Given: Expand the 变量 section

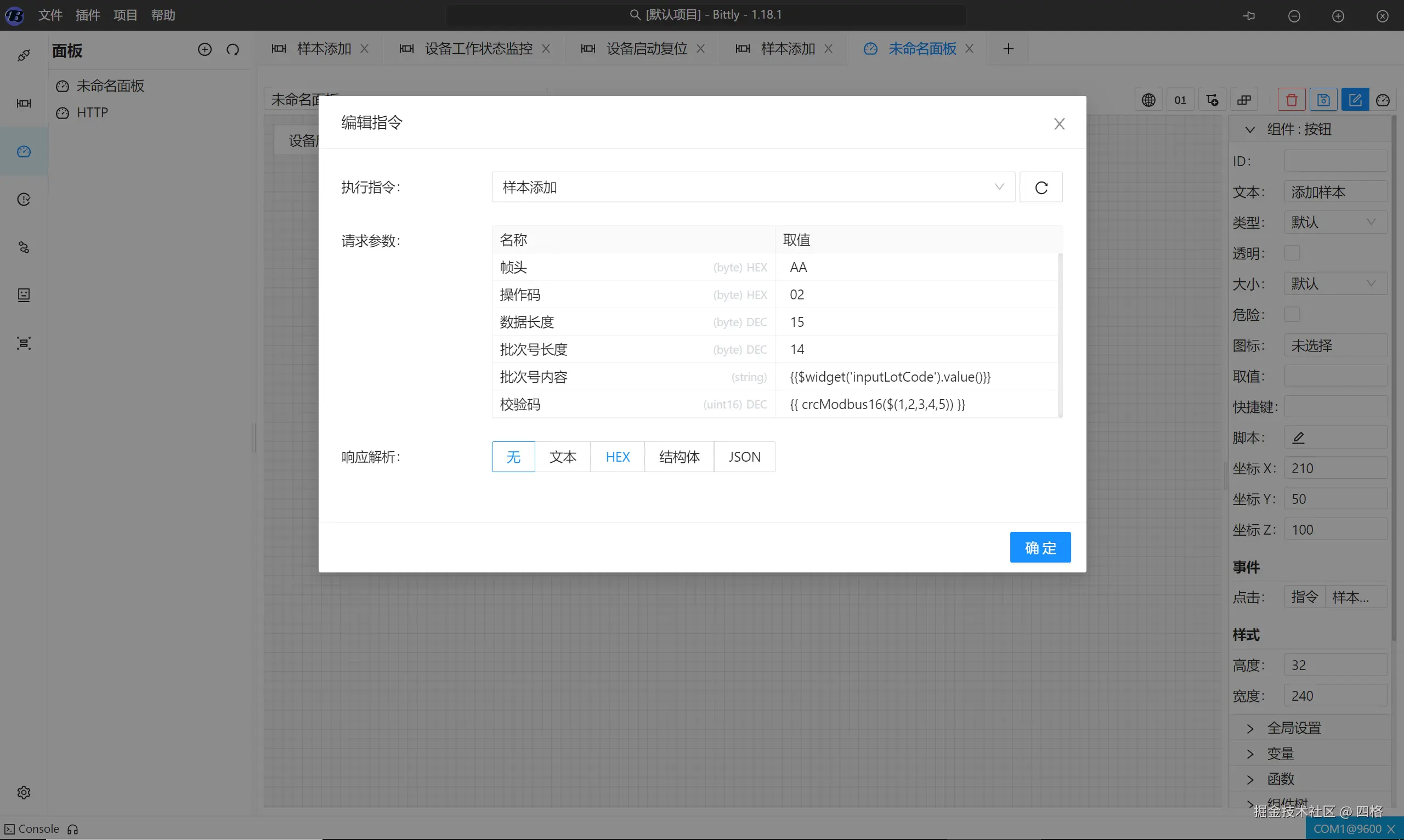Looking at the screenshot, I should click(1280, 753).
